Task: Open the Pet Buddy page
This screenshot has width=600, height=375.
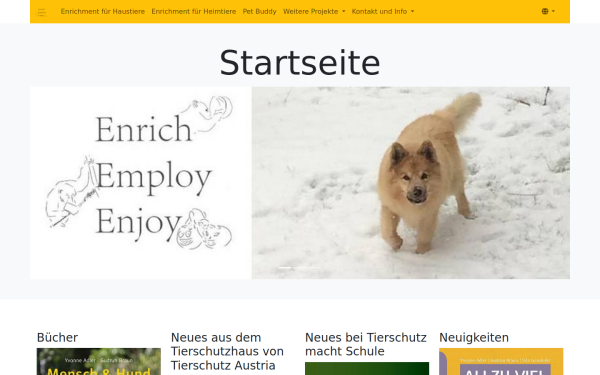Action: [x=259, y=11]
